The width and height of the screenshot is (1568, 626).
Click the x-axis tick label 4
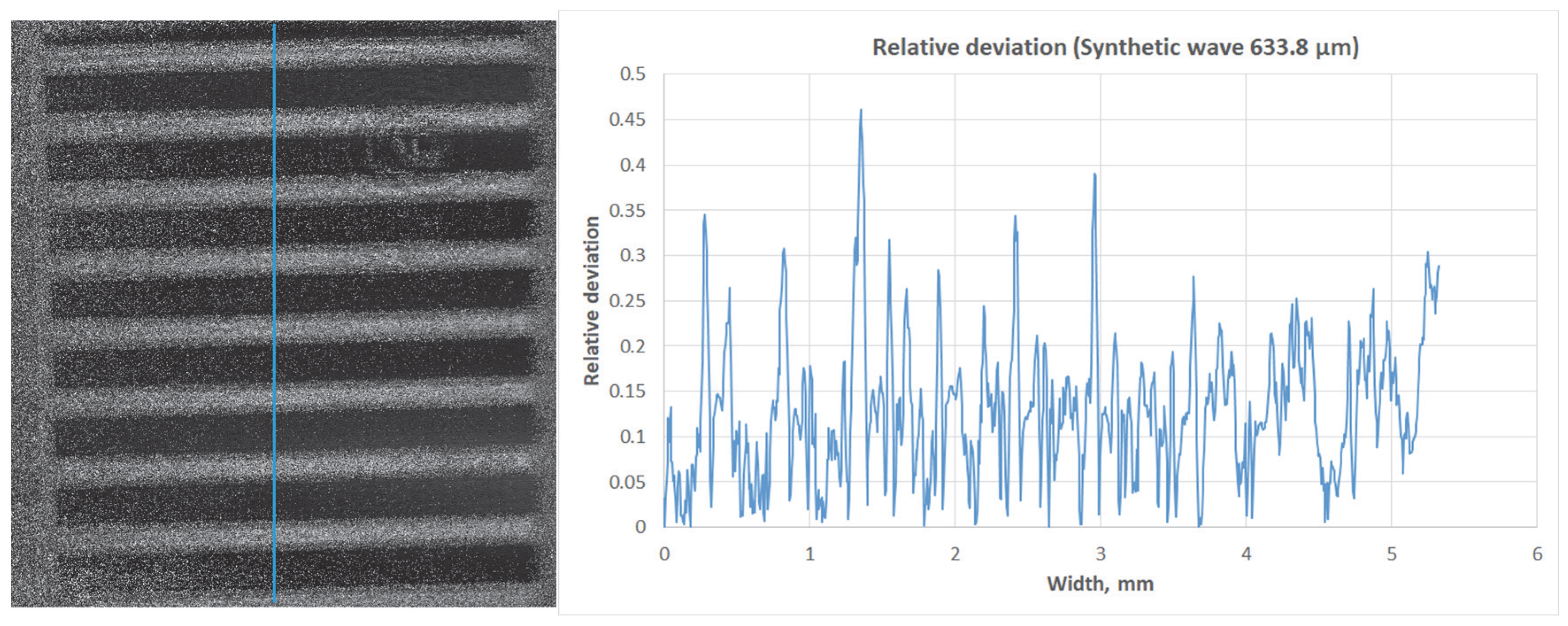pyautogui.click(x=1246, y=553)
